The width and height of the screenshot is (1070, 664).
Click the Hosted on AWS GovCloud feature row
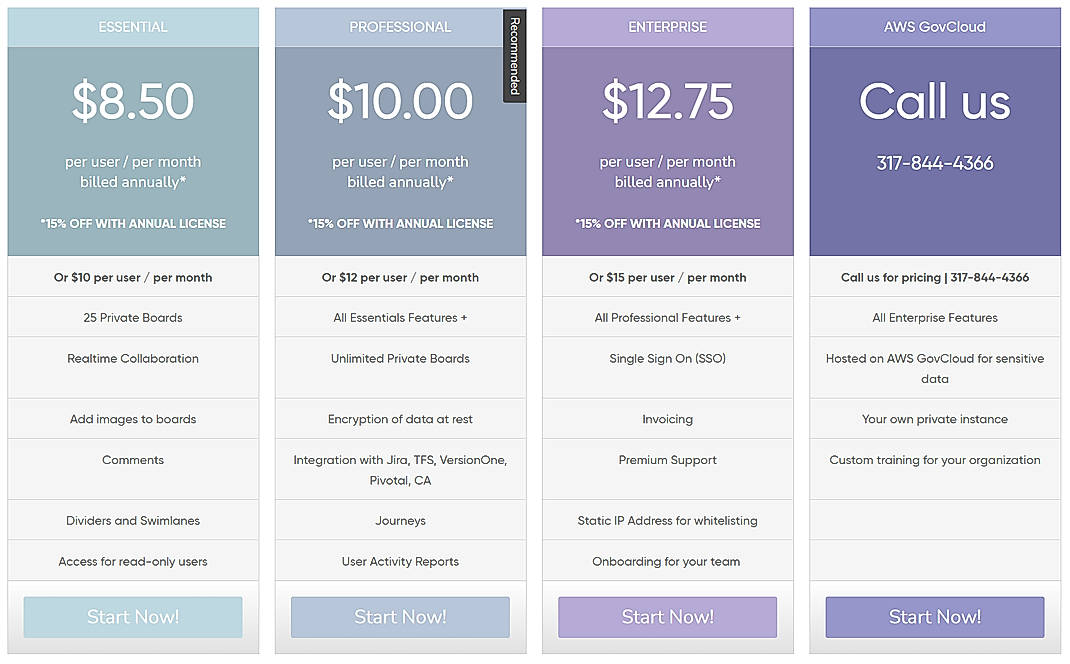(x=934, y=368)
